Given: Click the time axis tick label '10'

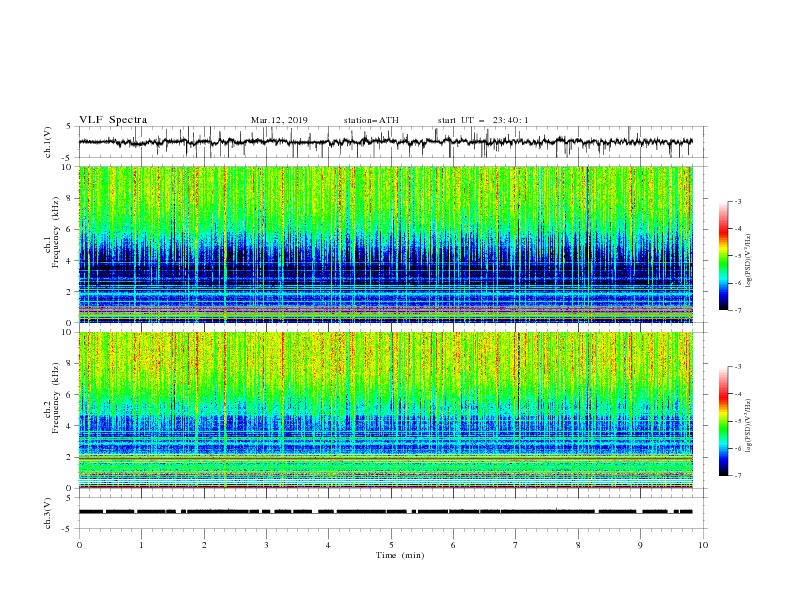Looking at the screenshot, I should (x=703, y=545).
